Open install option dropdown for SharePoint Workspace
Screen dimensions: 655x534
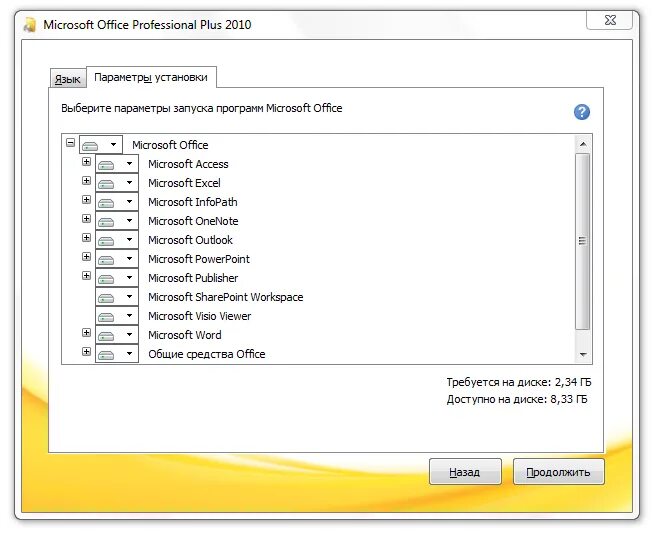pyautogui.click(x=117, y=297)
